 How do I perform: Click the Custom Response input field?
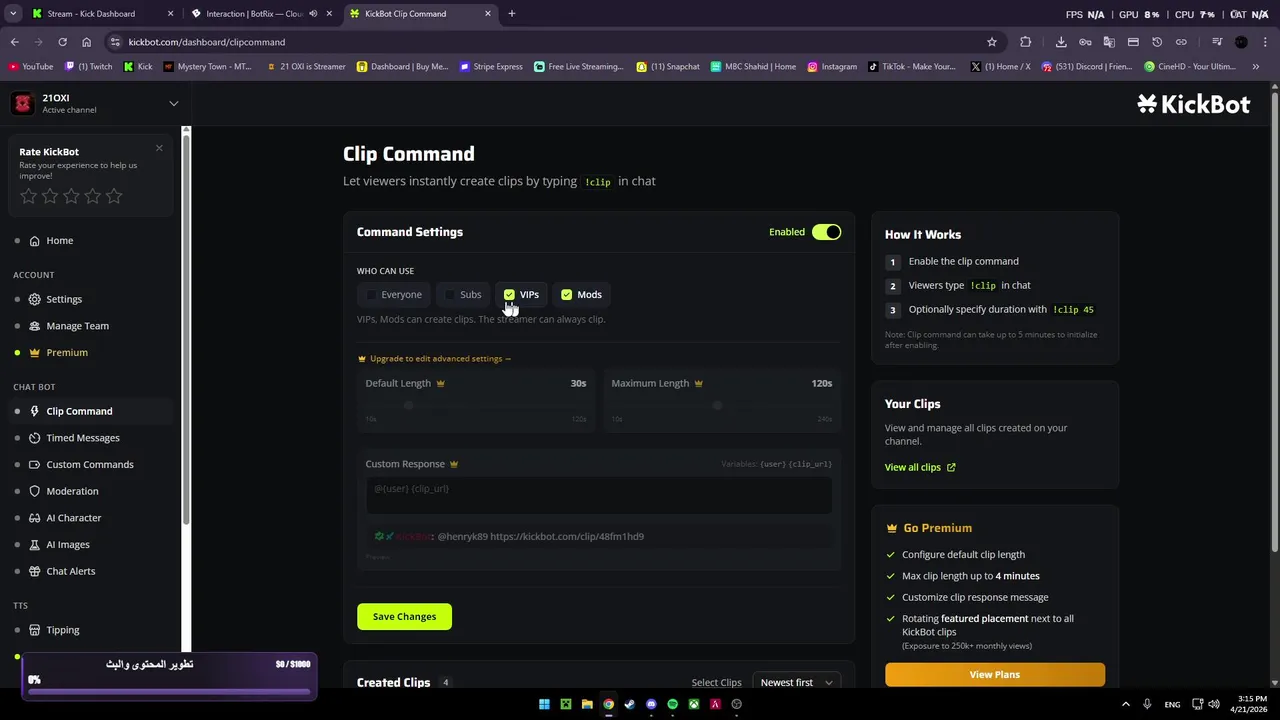pos(599,496)
